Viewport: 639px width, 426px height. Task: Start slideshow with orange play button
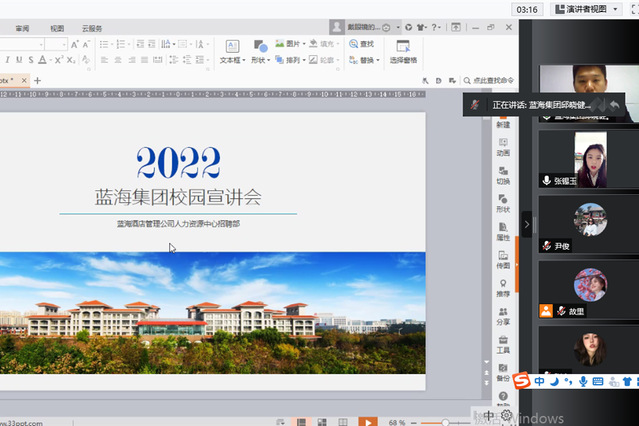coord(368,421)
